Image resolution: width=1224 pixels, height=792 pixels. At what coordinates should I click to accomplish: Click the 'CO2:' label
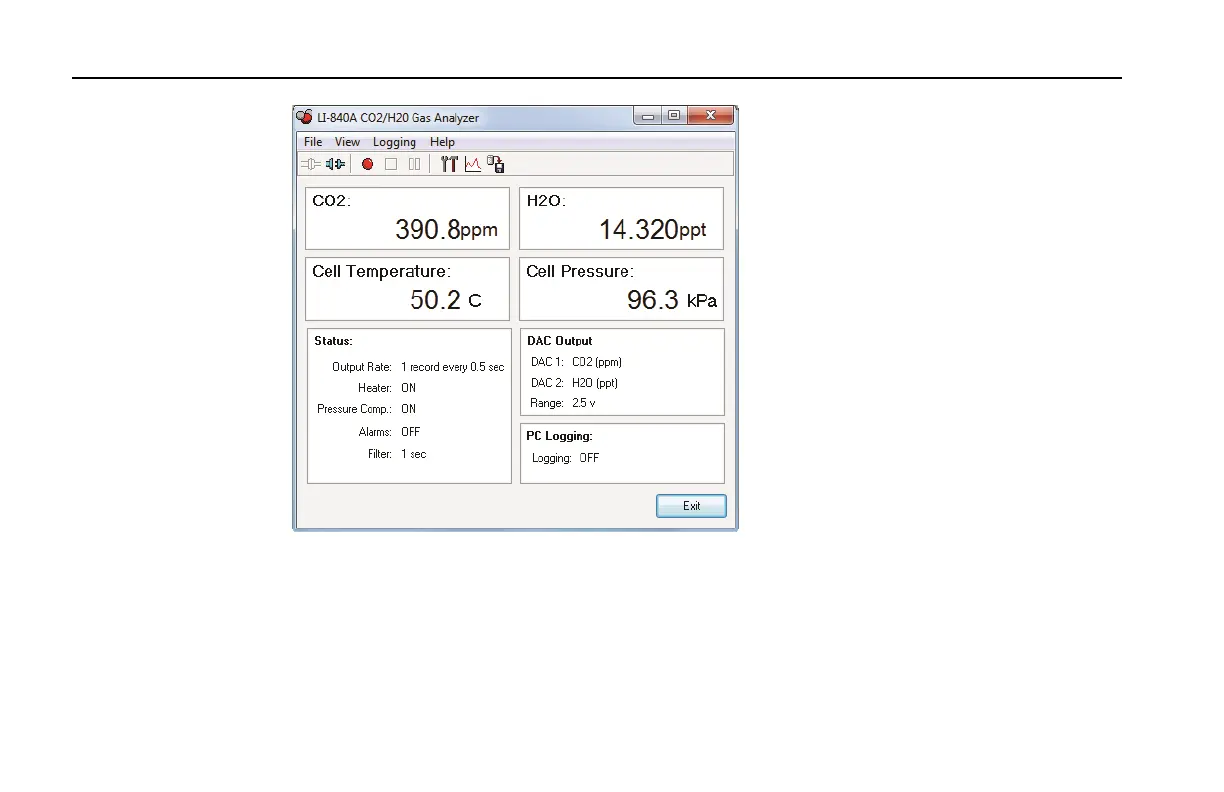pos(331,201)
